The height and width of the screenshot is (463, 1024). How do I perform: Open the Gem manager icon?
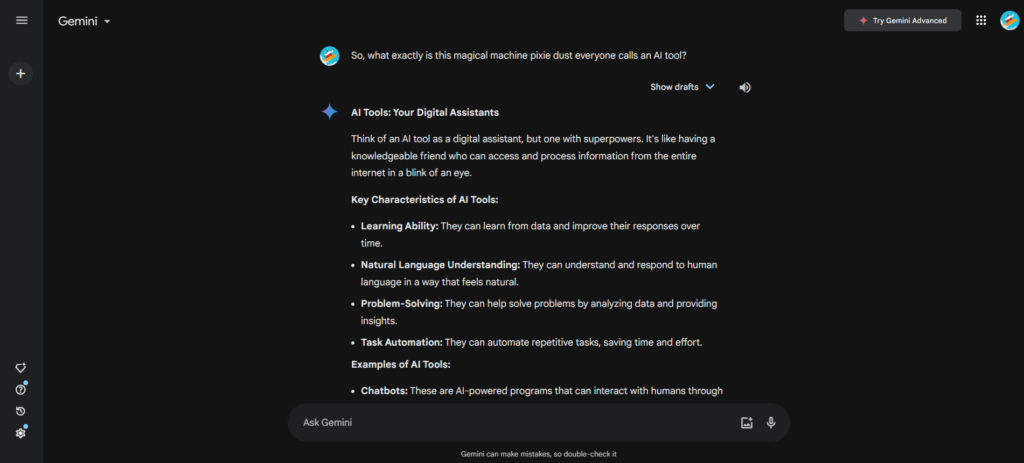click(21, 368)
